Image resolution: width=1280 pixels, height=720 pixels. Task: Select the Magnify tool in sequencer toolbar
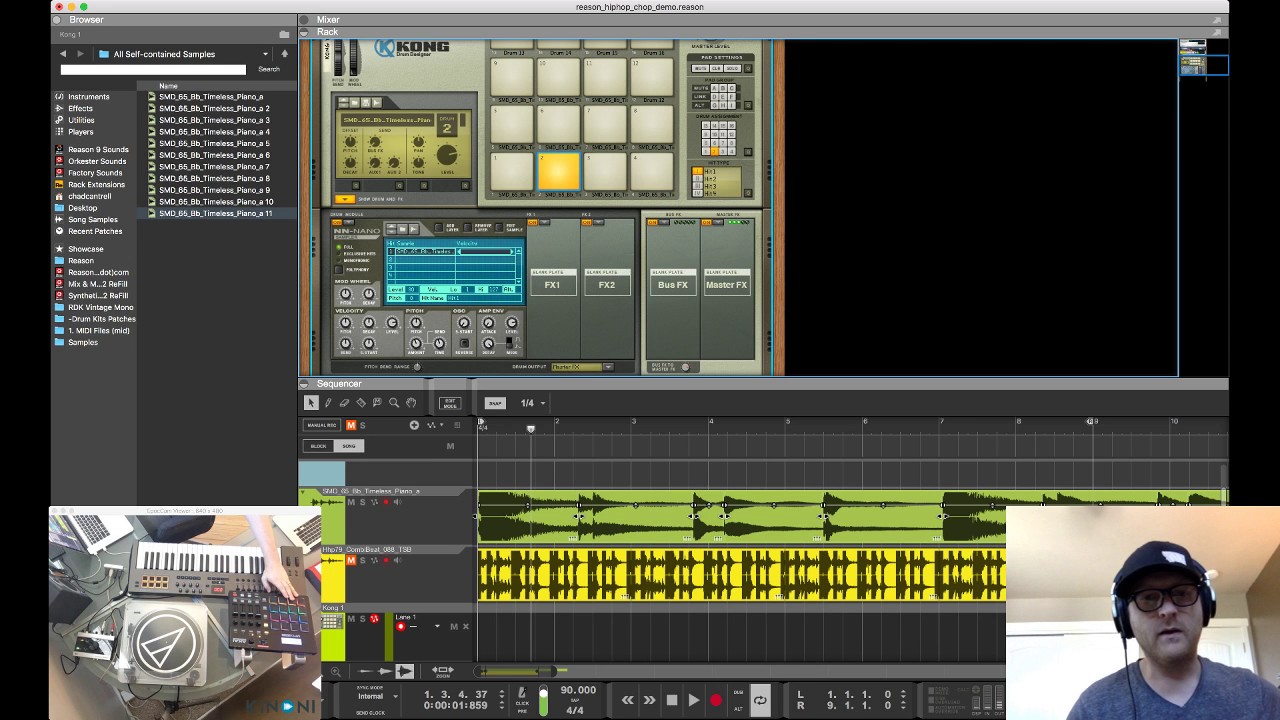pyautogui.click(x=394, y=403)
